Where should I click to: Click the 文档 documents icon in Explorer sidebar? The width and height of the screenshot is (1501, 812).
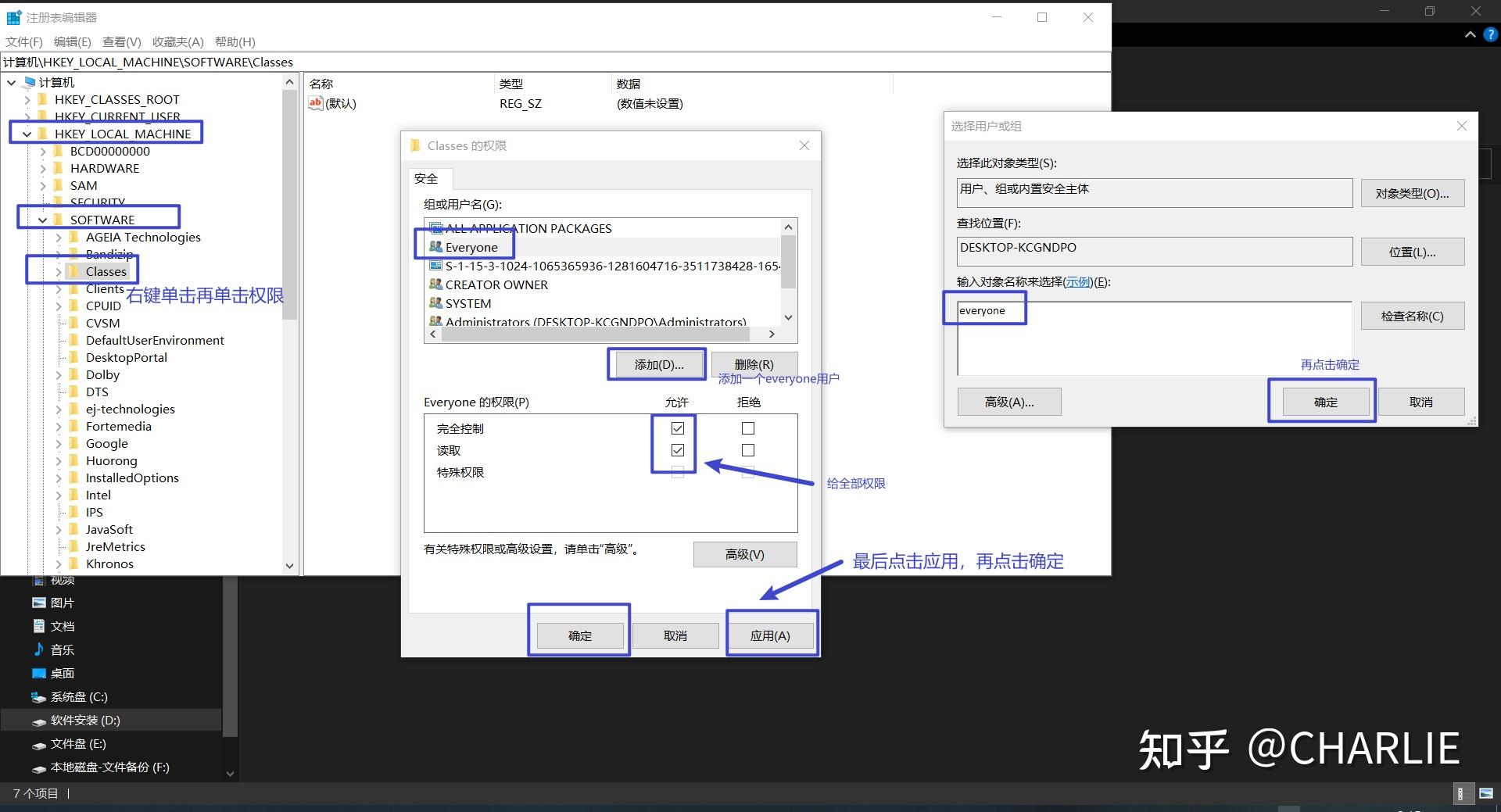tap(39, 626)
